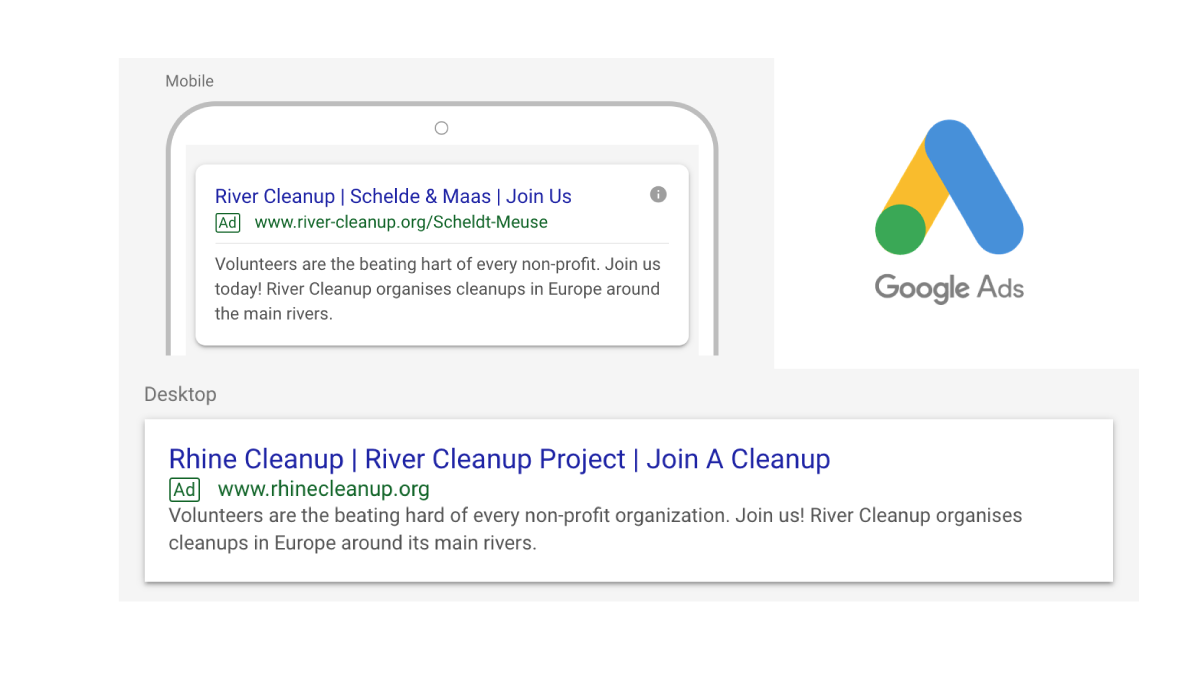The height and width of the screenshot is (700, 1200).
Task: Open the Rhine Cleanup desktop ad headline
Action: pyautogui.click(x=499, y=459)
